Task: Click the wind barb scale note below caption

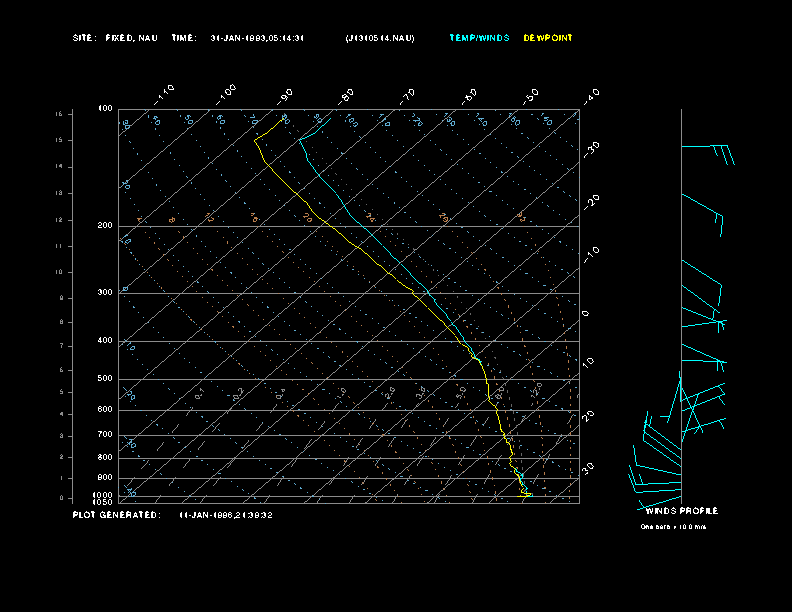Action: 677,526
